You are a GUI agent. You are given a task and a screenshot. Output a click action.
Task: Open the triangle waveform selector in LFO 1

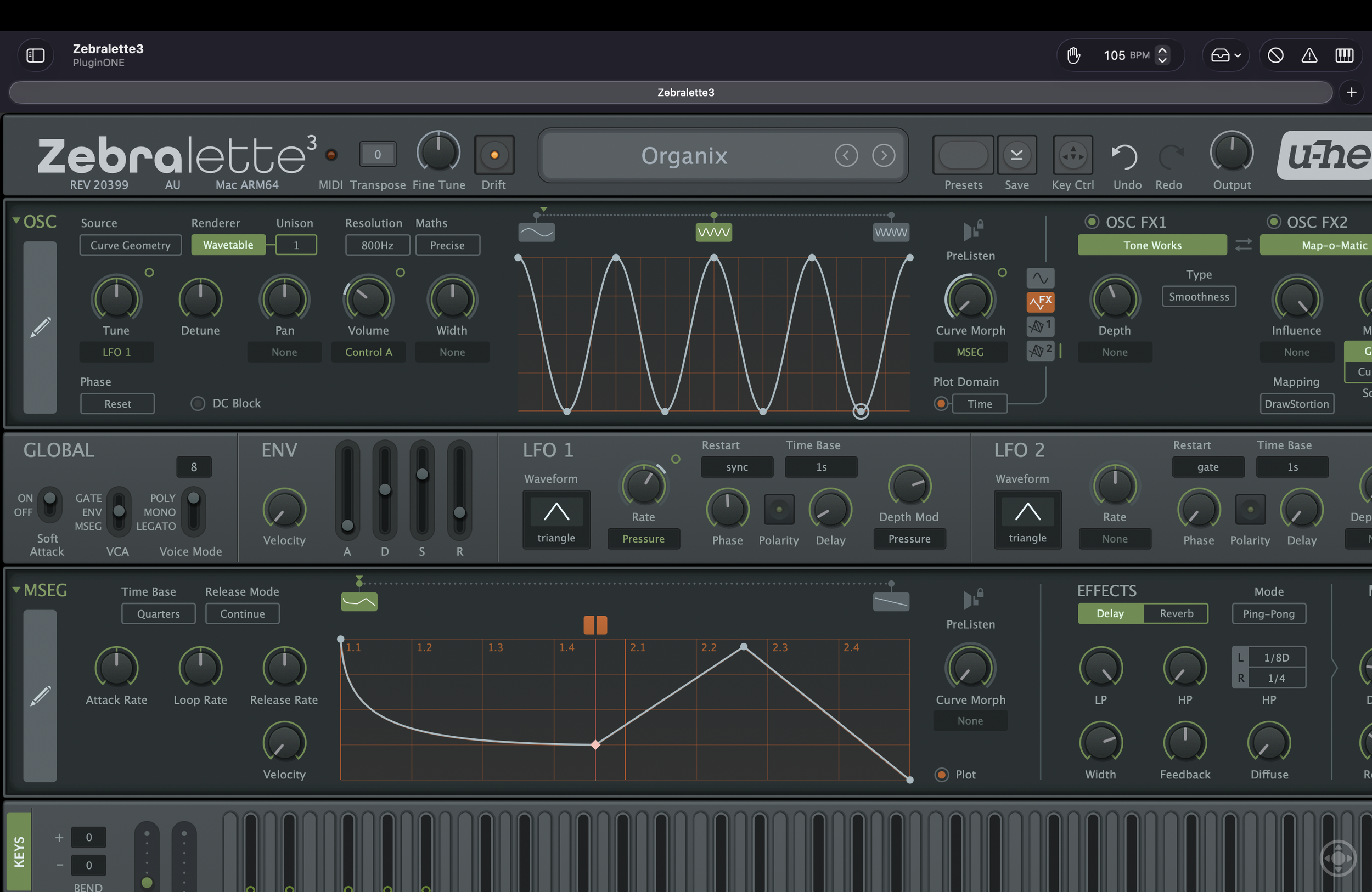click(556, 519)
